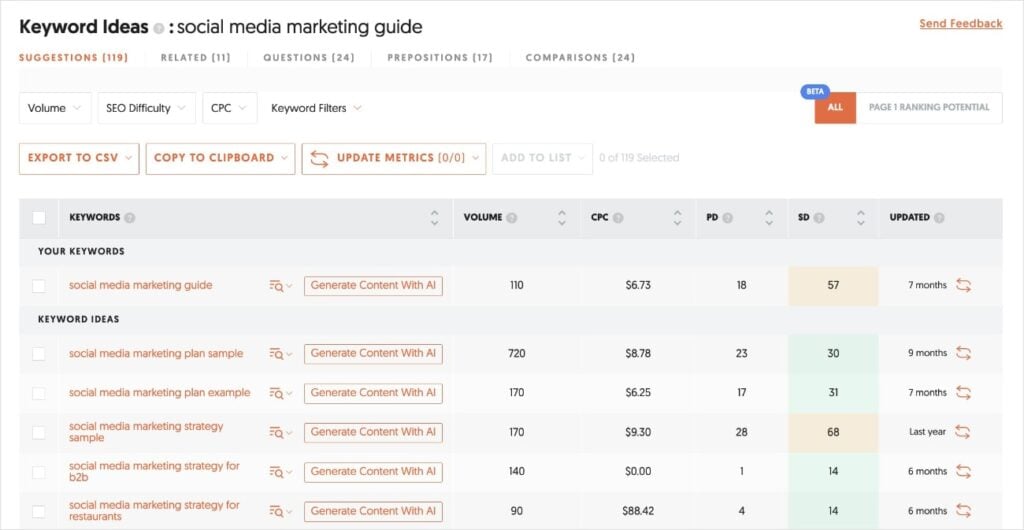This screenshot has height=530, width=1024.
Task: Check the box for strategy for restaurants
Action: coord(39,510)
